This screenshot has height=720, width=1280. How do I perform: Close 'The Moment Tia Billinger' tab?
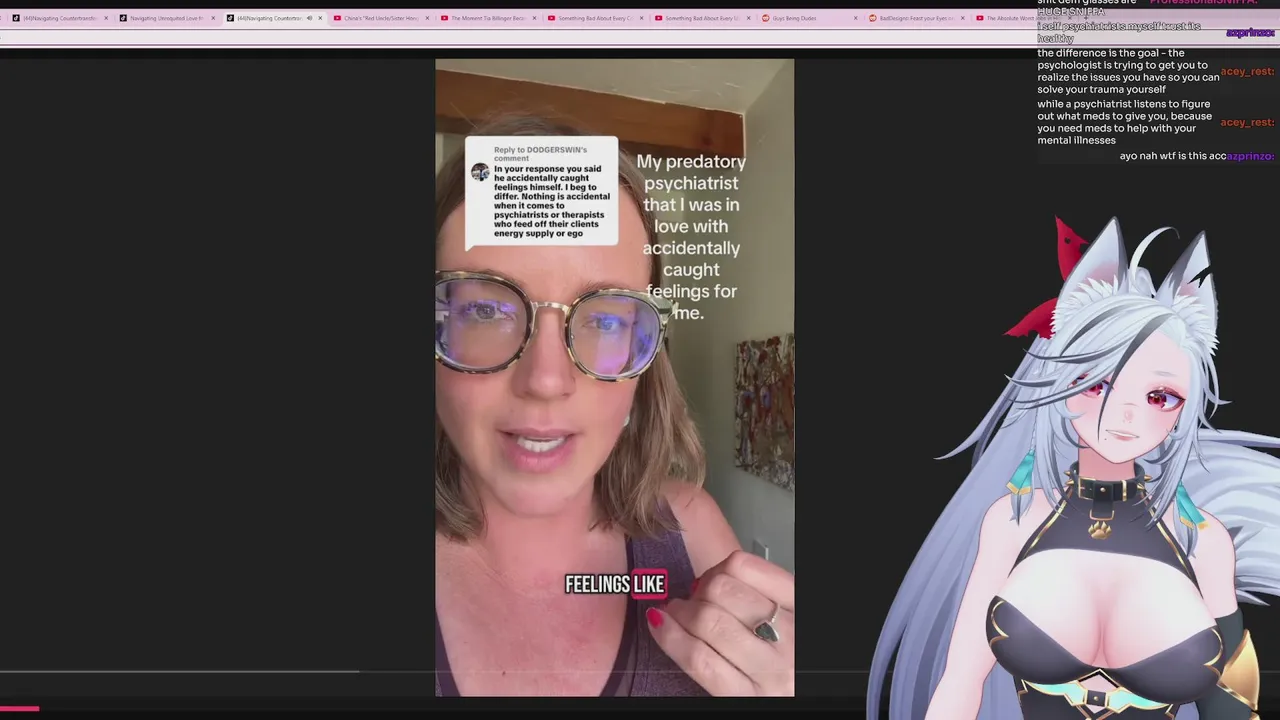coord(534,18)
